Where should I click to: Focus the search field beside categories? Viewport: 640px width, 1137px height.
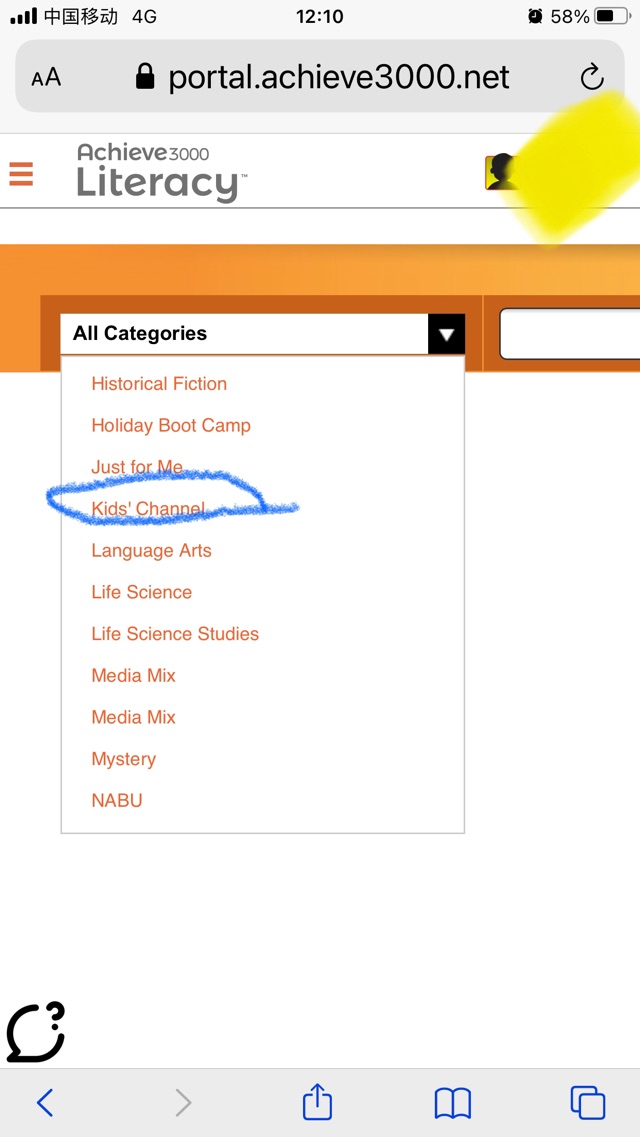(570, 334)
